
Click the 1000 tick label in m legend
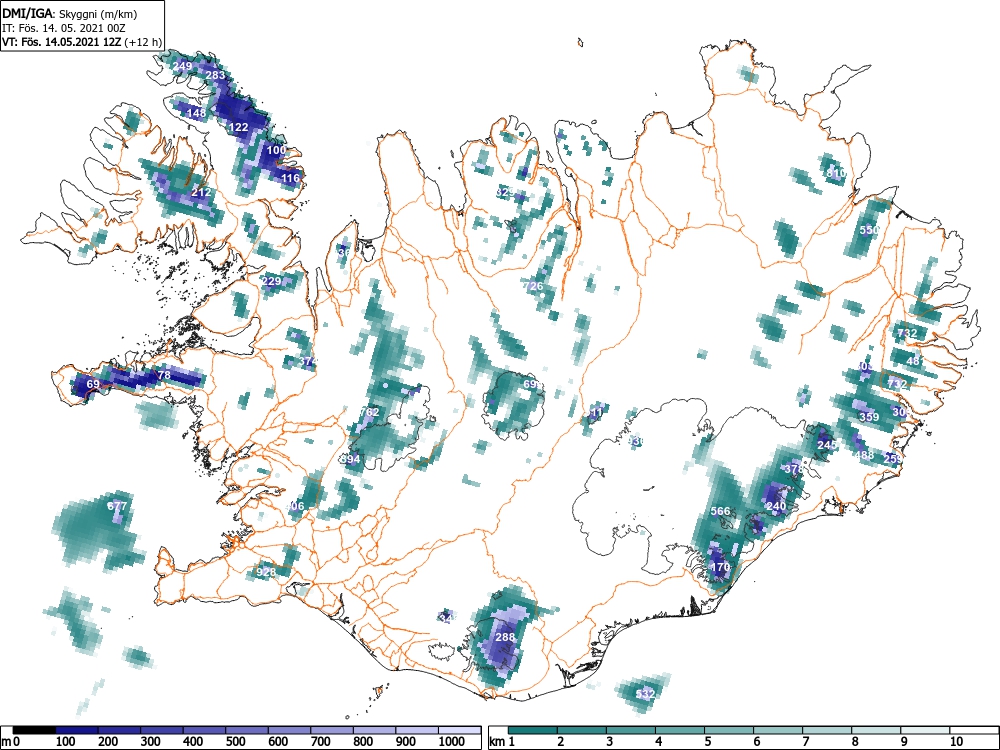[x=452, y=742]
